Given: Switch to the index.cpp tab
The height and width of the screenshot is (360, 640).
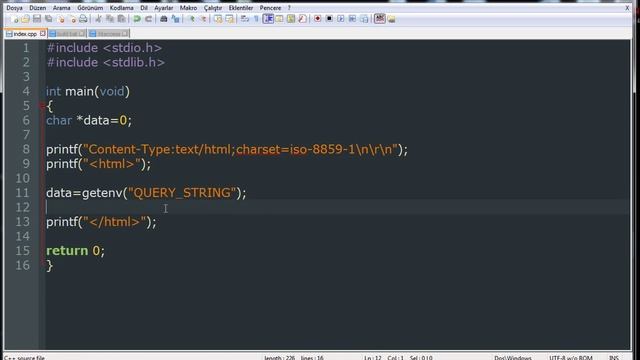Looking at the screenshot, I should (x=25, y=34).
